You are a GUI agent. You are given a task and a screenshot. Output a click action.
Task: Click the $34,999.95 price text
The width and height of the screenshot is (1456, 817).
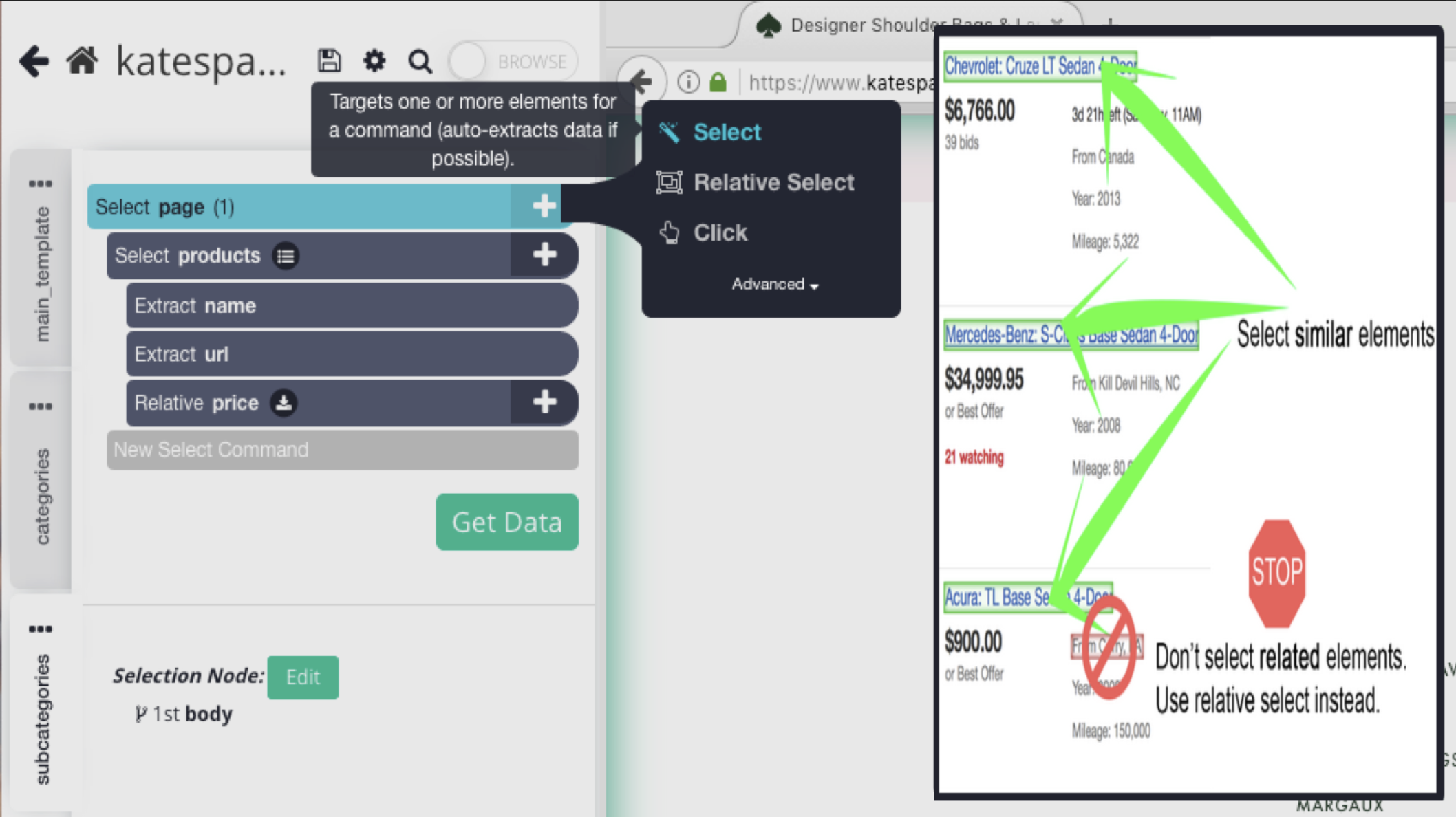point(983,380)
